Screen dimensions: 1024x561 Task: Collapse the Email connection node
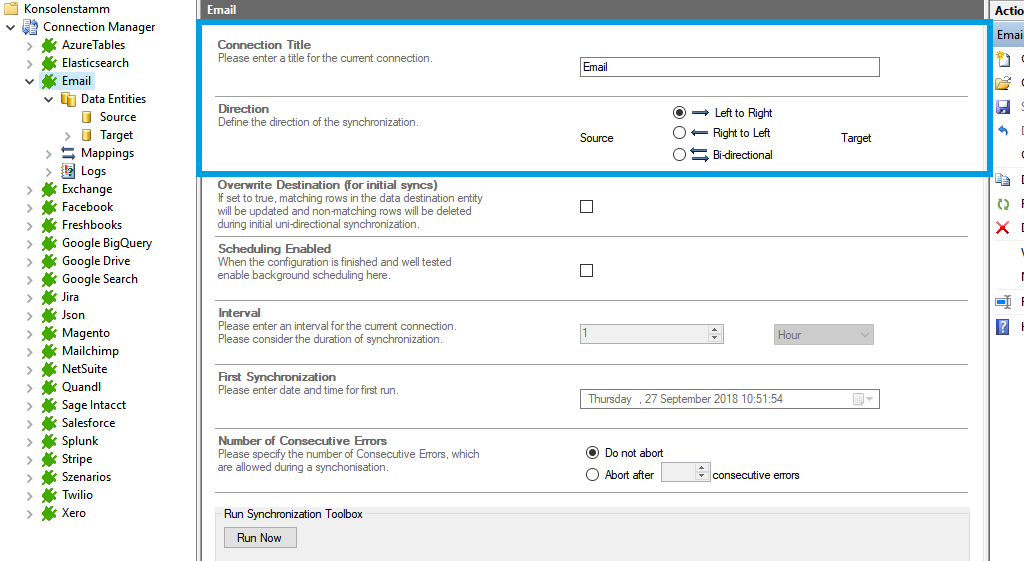coord(30,81)
